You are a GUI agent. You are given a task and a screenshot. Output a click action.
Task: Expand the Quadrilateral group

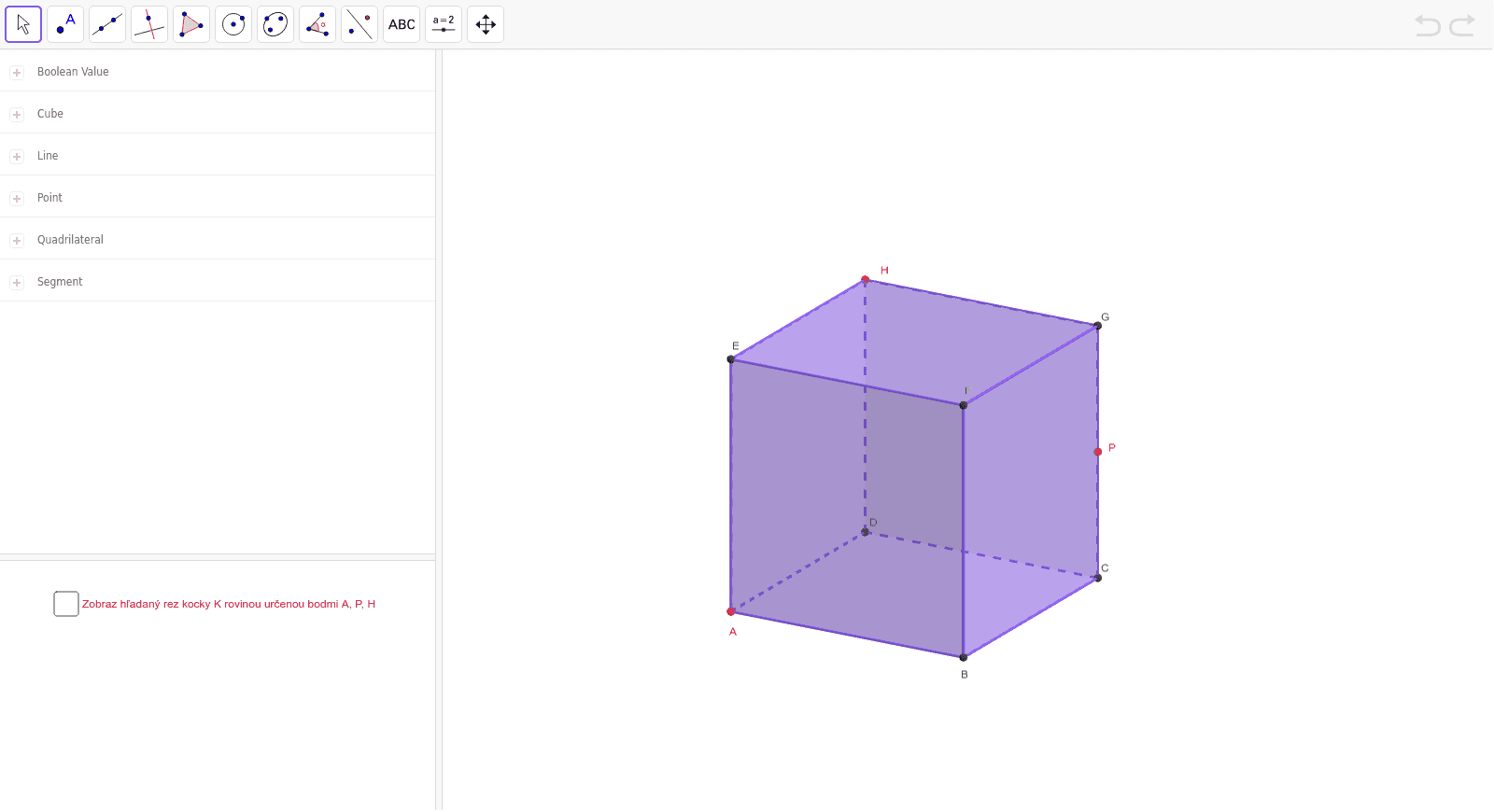(x=17, y=241)
